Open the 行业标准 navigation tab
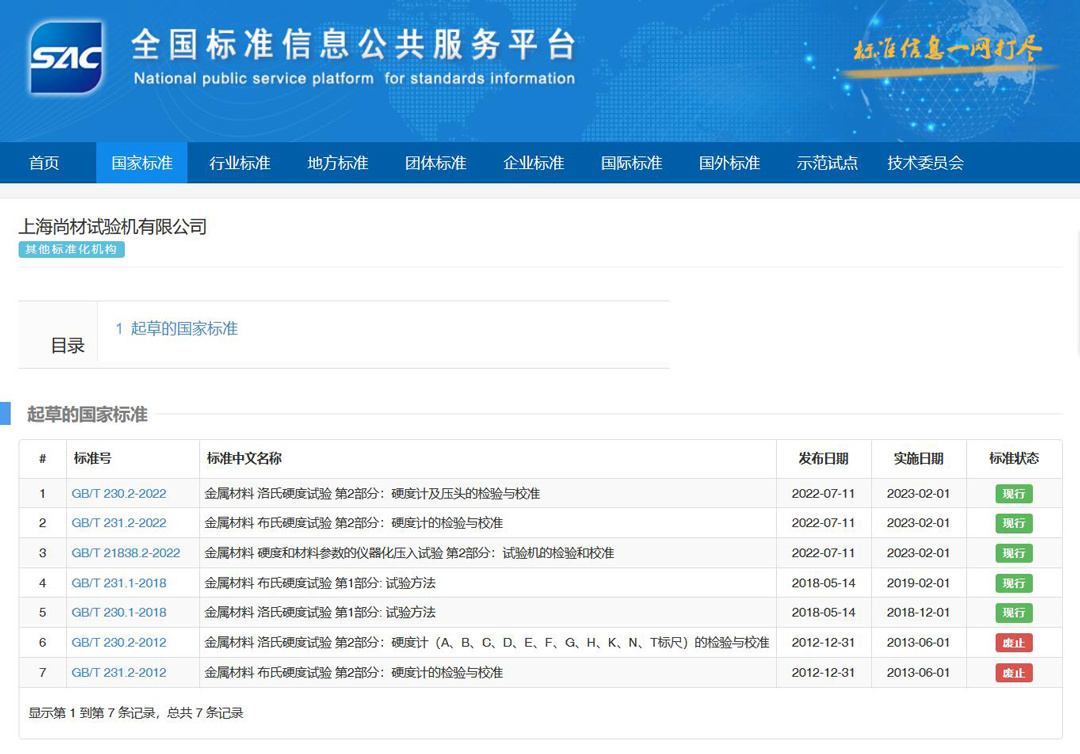Viewport: 1080px width, 754px height. coord(240,163)
